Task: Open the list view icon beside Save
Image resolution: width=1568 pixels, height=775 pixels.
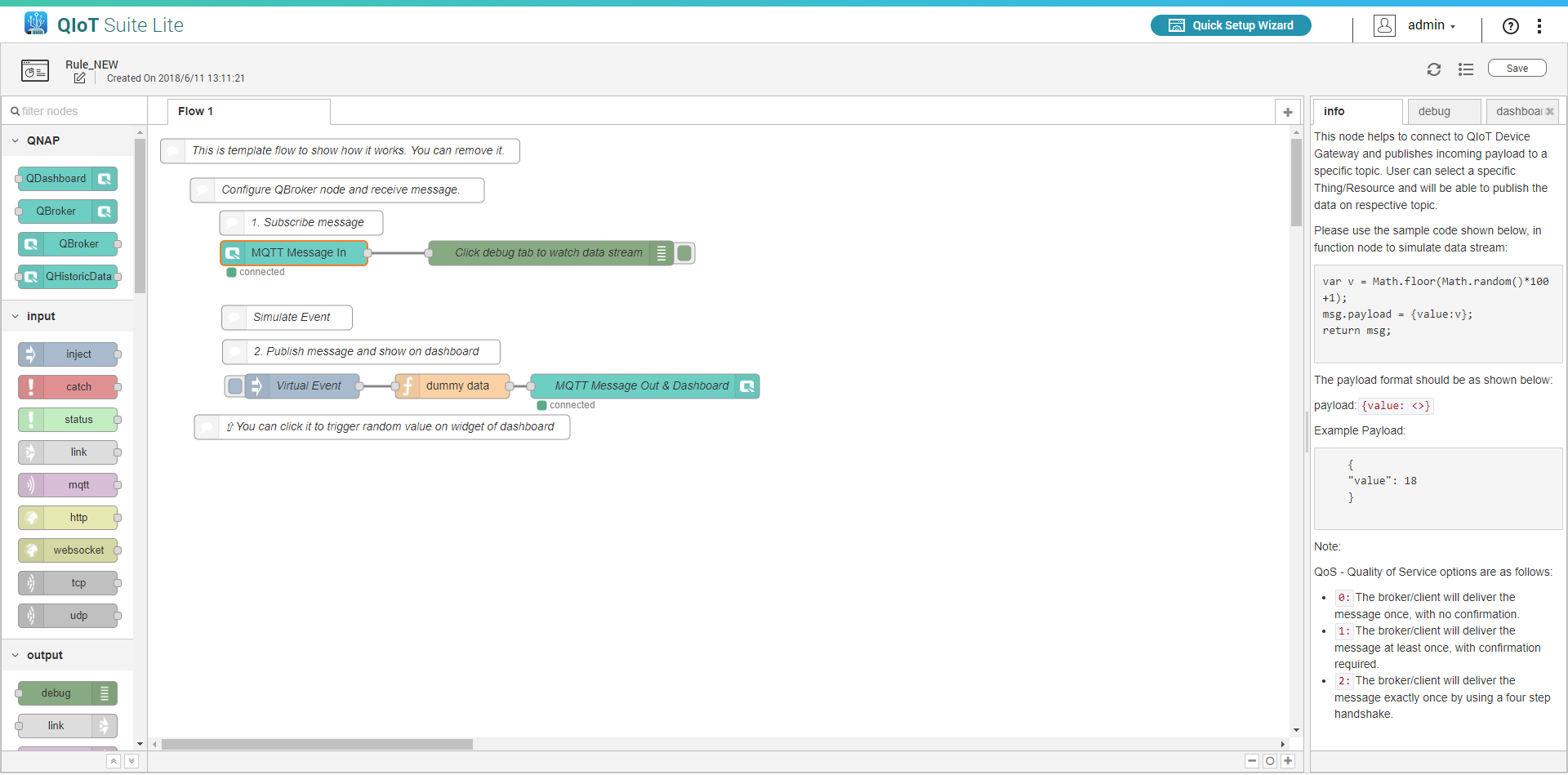Action: point(1466,69)
